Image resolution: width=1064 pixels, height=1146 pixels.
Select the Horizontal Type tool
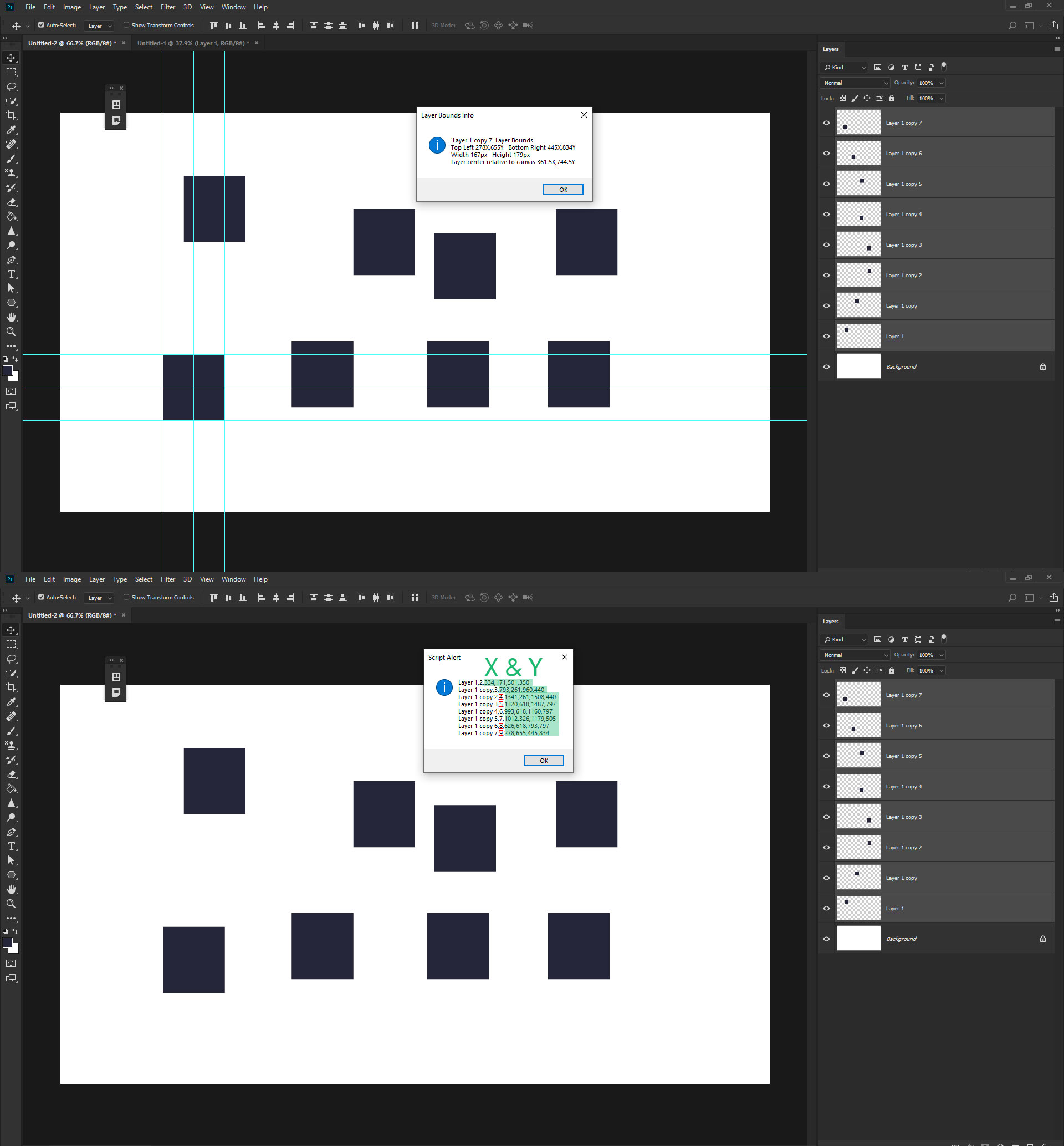pos(11,274)
